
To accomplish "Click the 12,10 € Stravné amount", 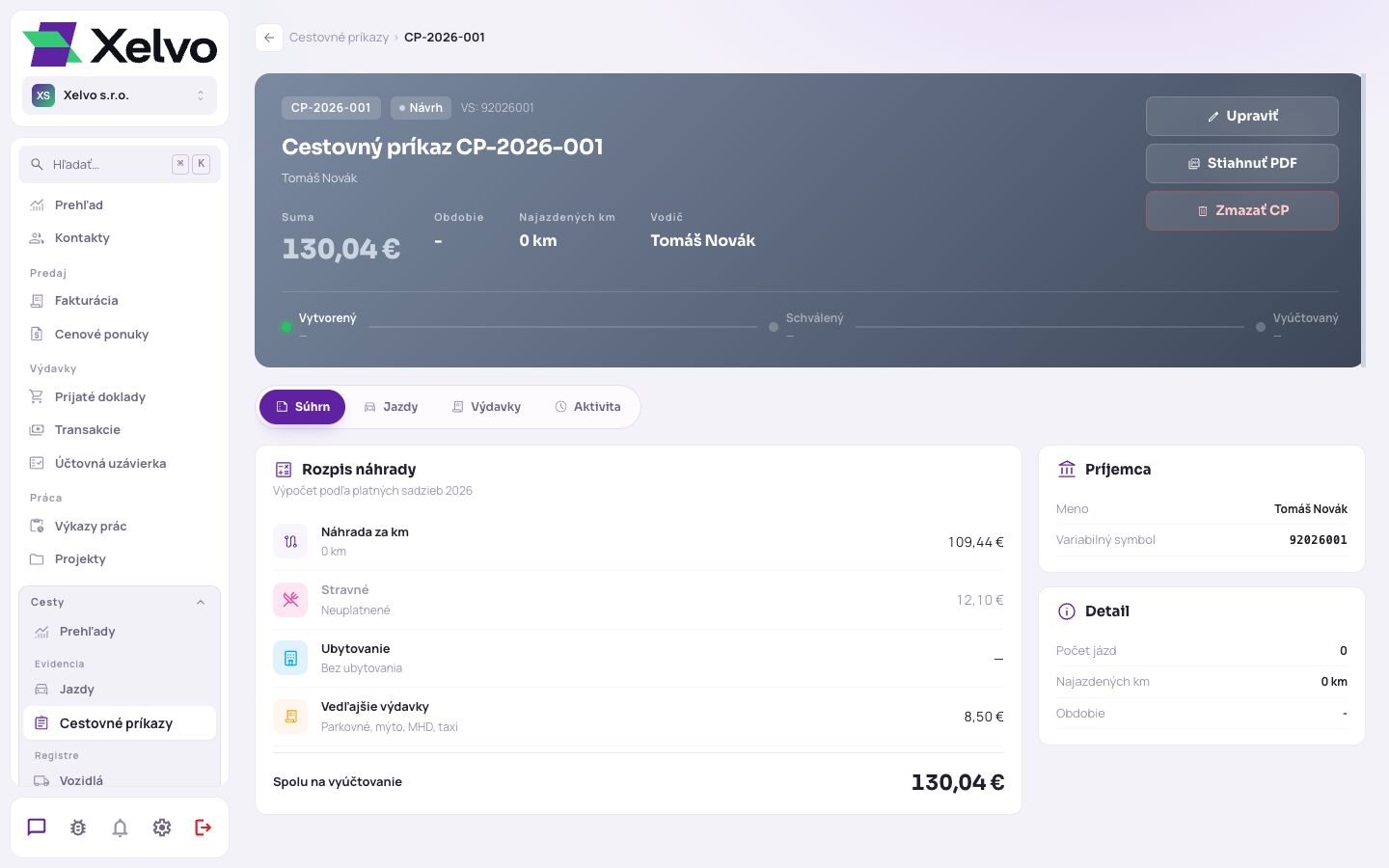I will [980, 600].
